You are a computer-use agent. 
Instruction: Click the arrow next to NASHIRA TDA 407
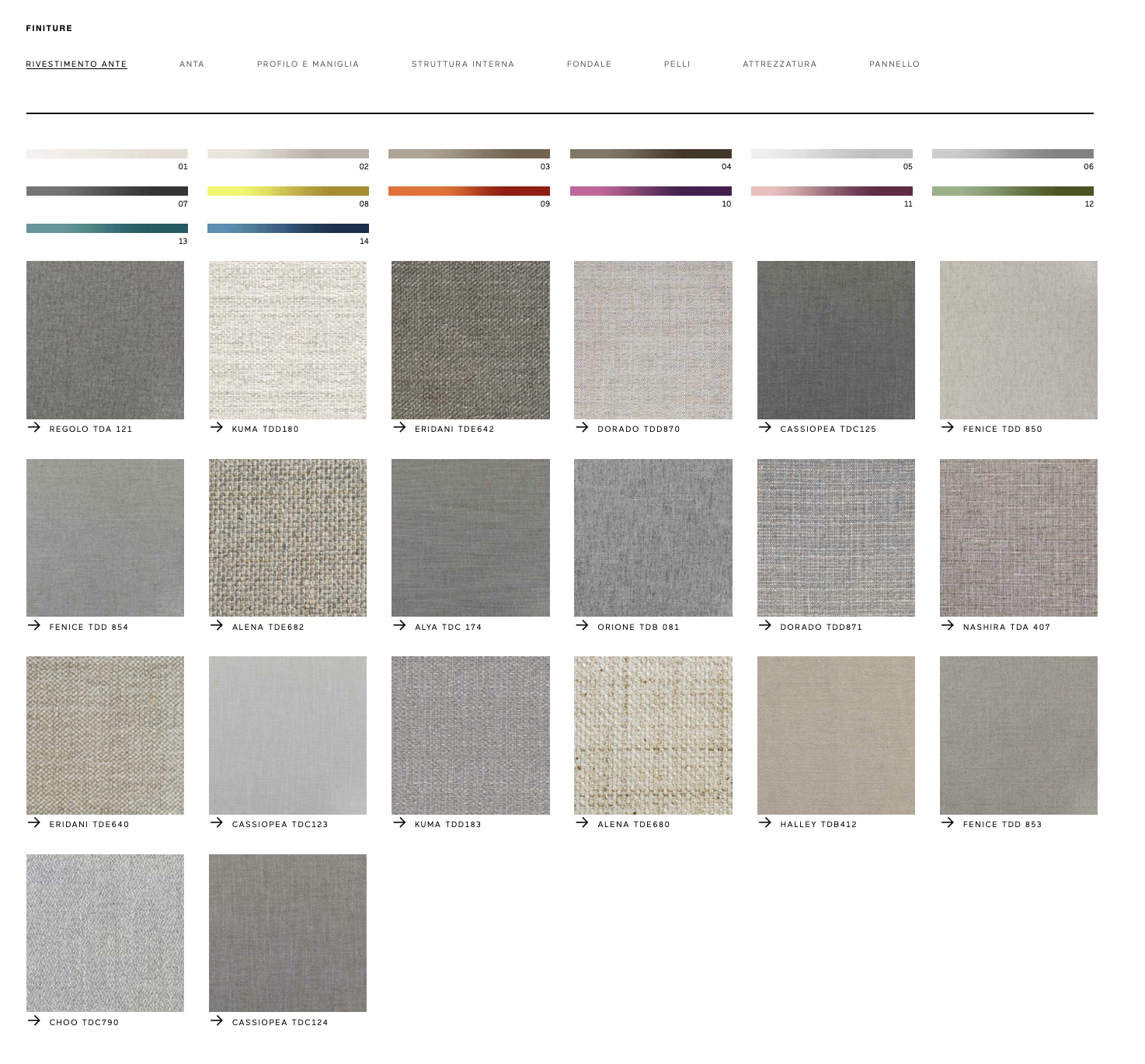948,626
